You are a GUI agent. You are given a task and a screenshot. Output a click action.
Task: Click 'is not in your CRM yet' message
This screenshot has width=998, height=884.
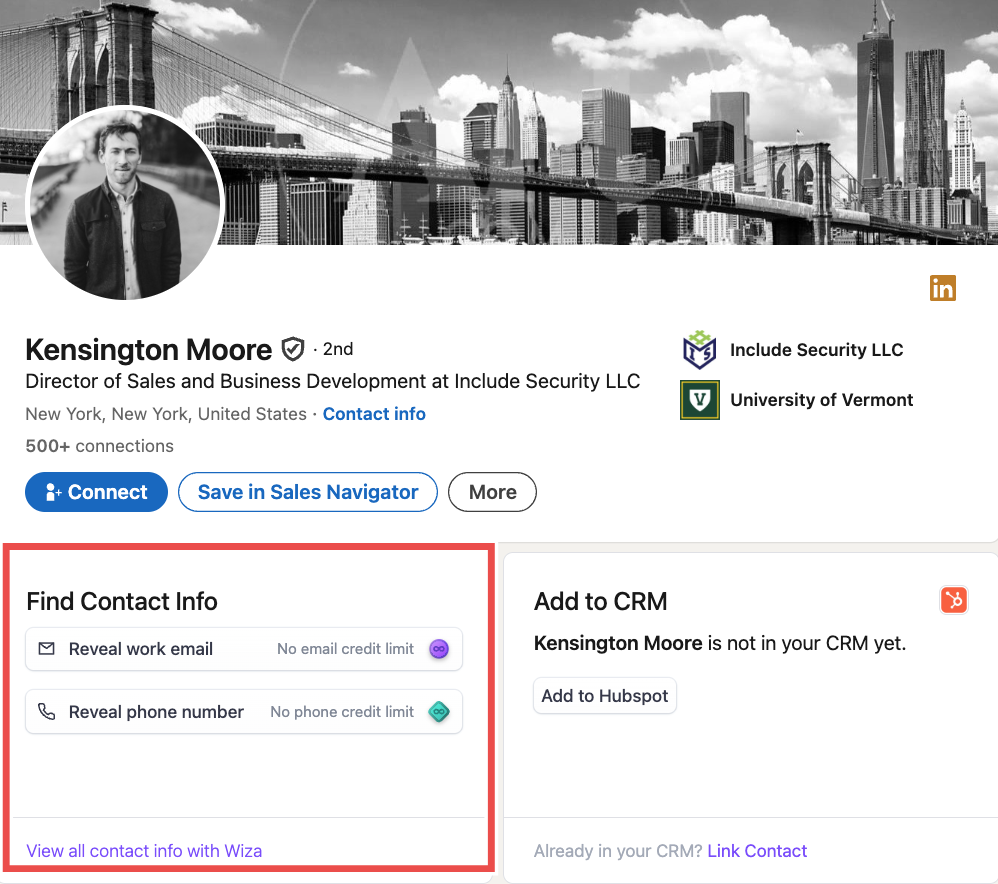(807, 643)
